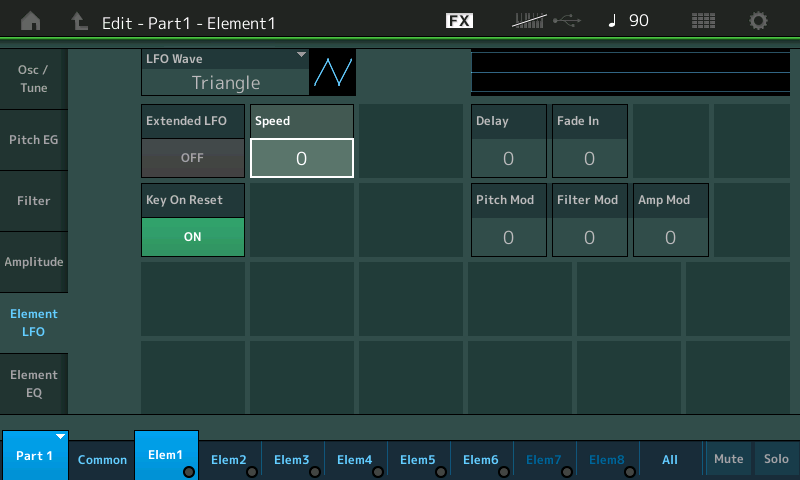The height and width of the screenshot is (480, 800).
Task: Click the triangle waveform preview icon
Action: coord(333,73)
